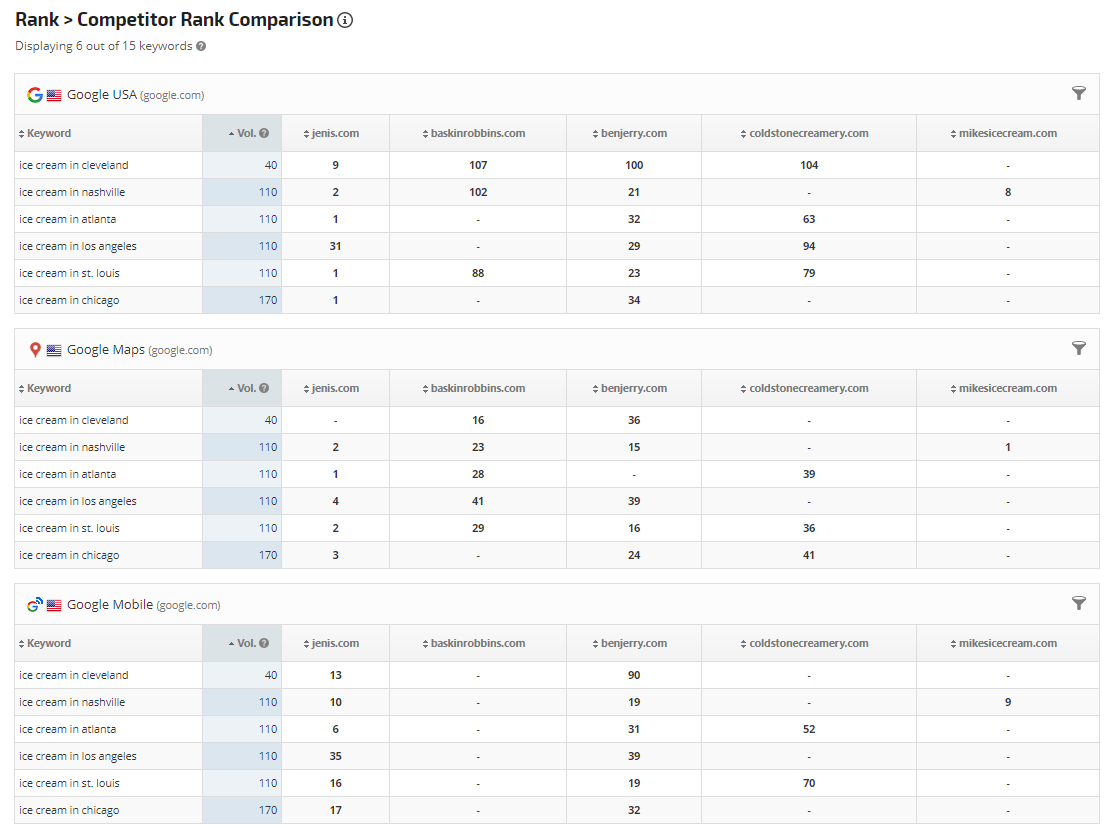Click the Vol. help icon in Google USA table
Screen dimensions: 1109x828
click(264, 134)
